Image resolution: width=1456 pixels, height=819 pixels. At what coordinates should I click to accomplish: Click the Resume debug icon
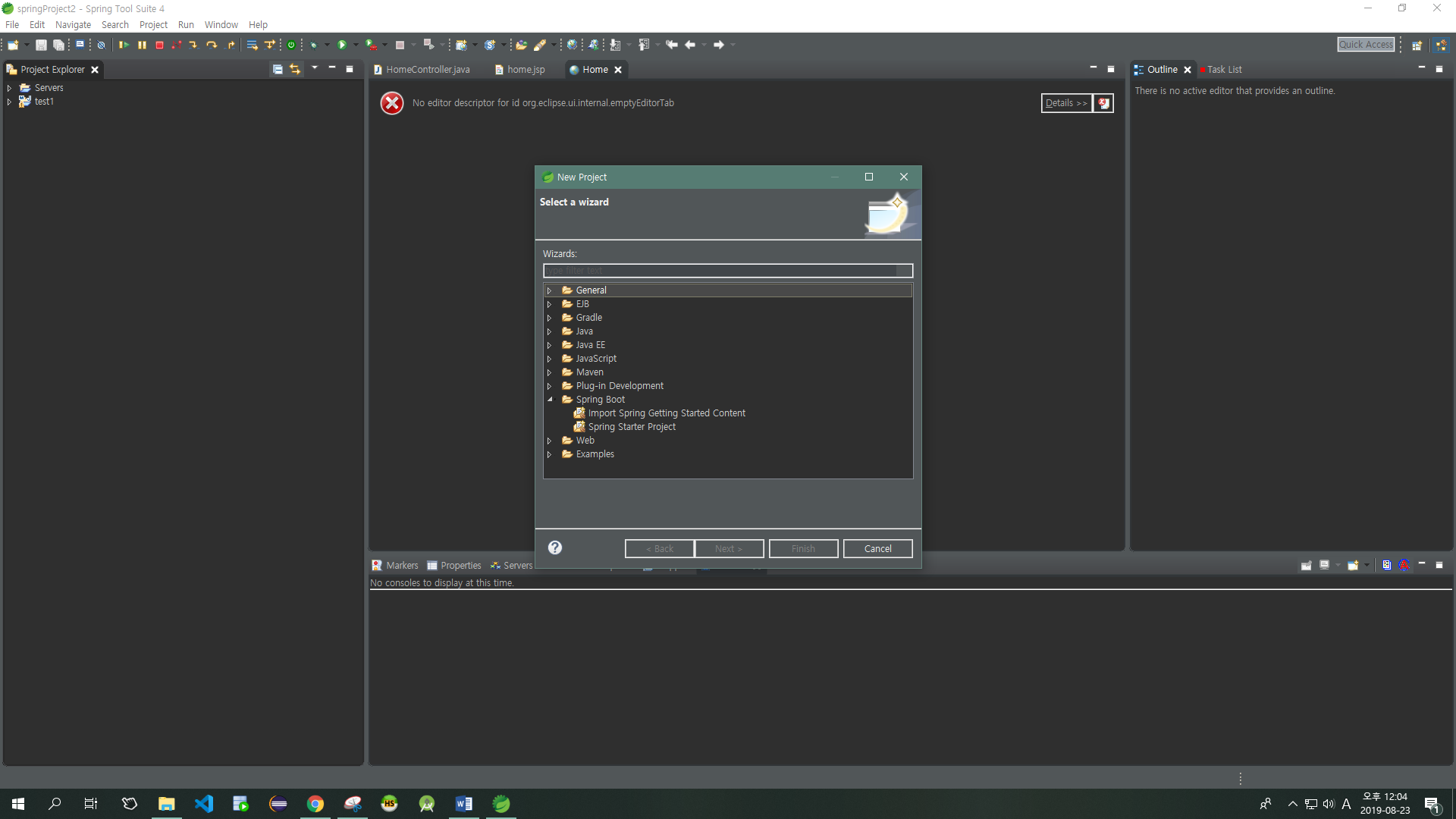point(124,45)
